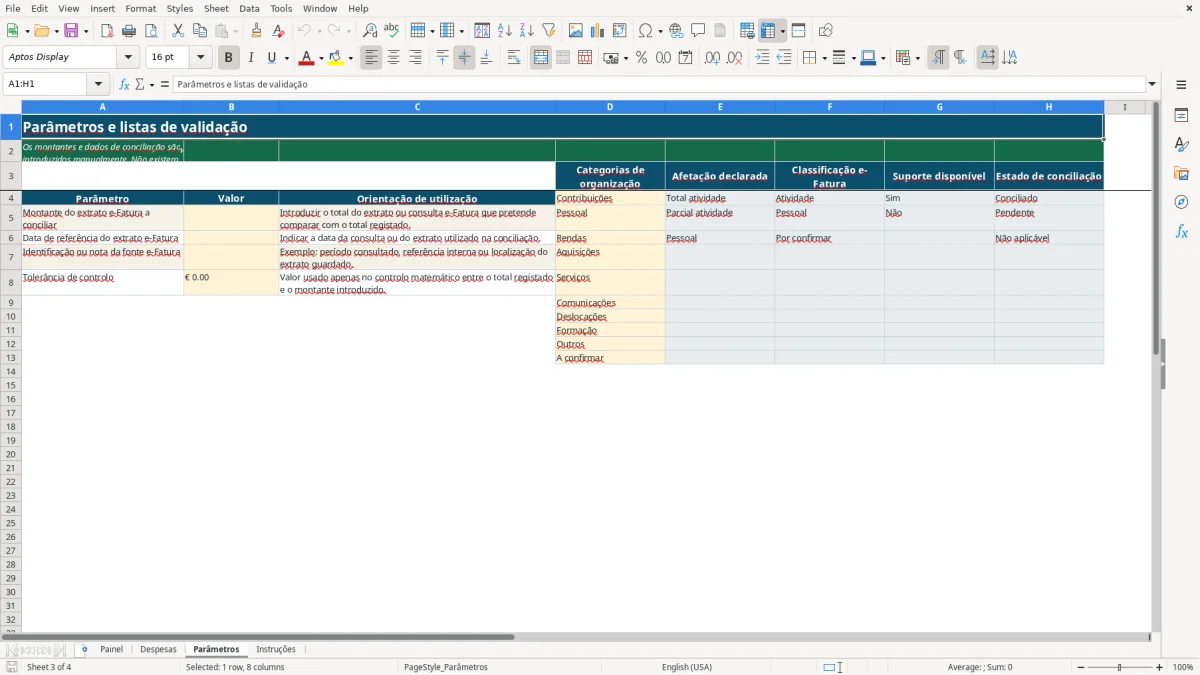Adjust the zoom slider in status bar
Image resolution: width=1200 pixels, height=675 pixels.
point(1119,667)
